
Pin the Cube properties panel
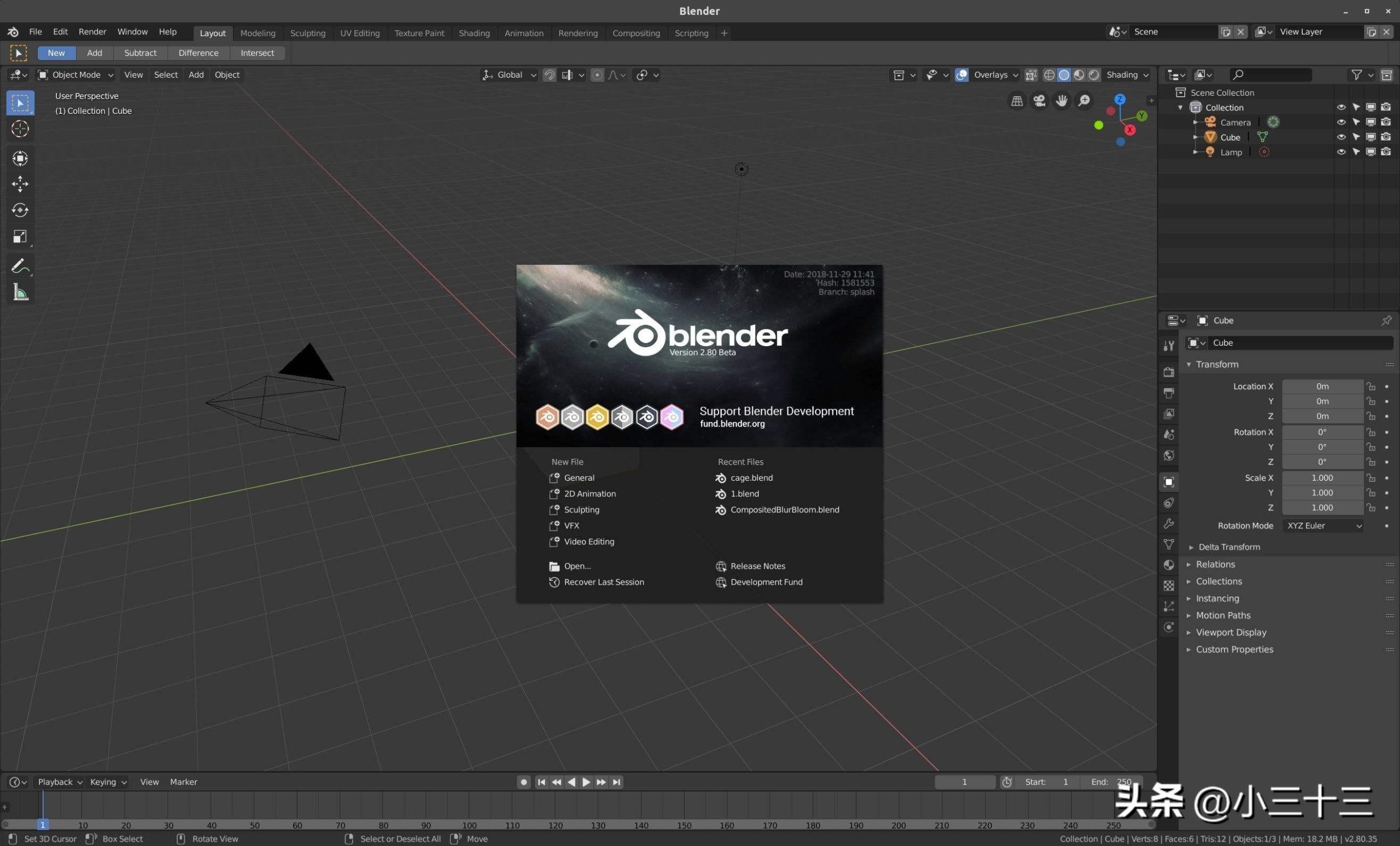tap(1386, 320)
